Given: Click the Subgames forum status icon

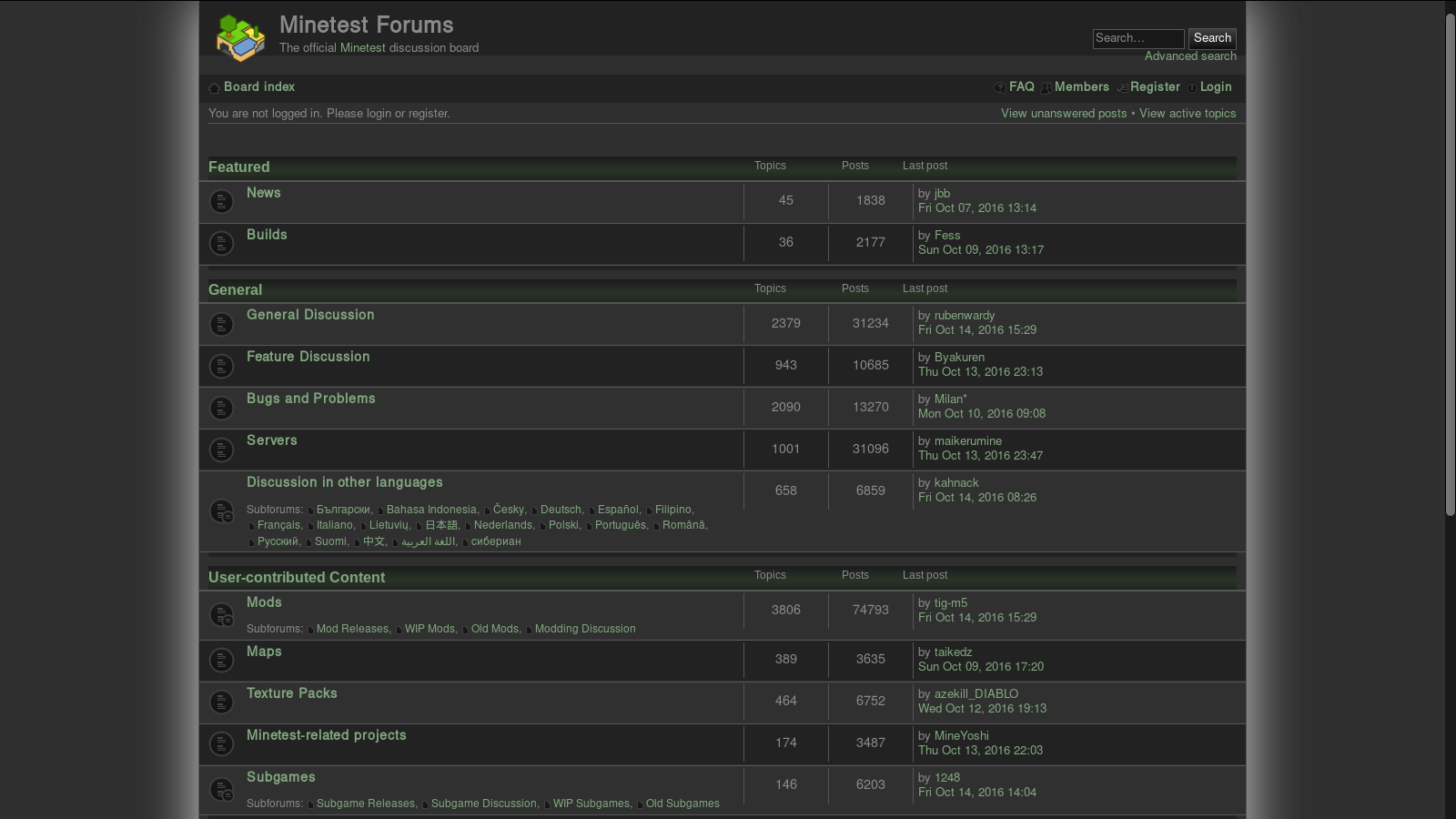Looking at the screenshot, I should click(x=221, y=790).
